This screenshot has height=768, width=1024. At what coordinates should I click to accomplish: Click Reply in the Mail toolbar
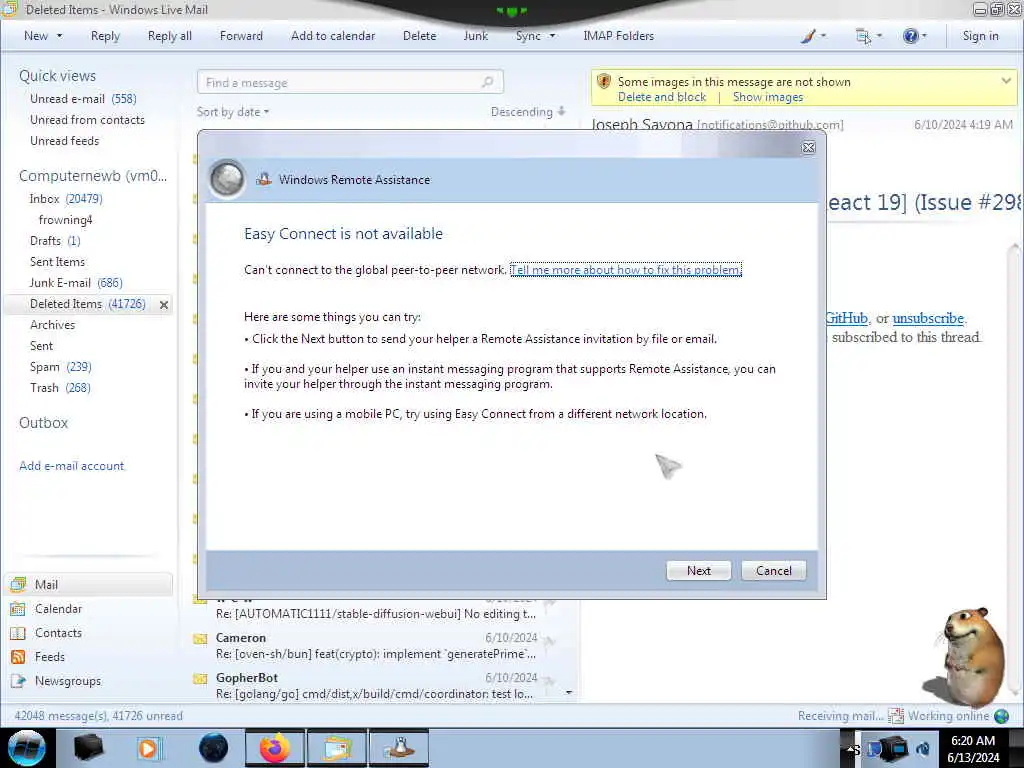click(105, 36)
